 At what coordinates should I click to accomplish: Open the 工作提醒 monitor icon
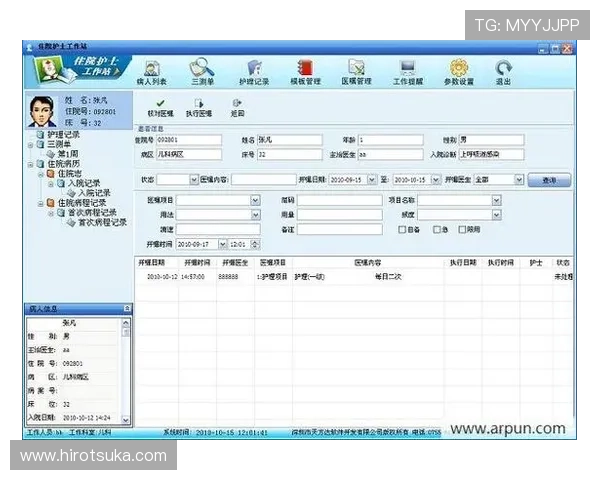(408, 72)
